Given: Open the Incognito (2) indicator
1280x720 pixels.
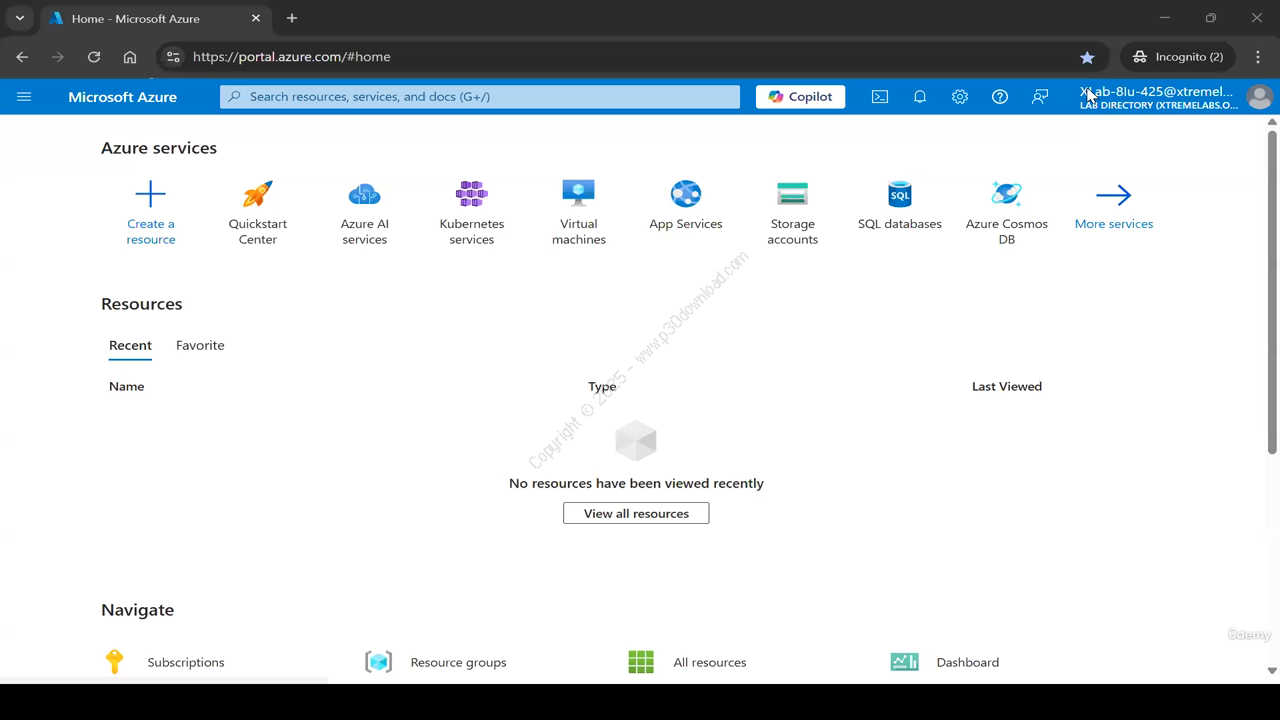Looking at the screenshot, I should pyautogui.click(x=1178, y=57).
